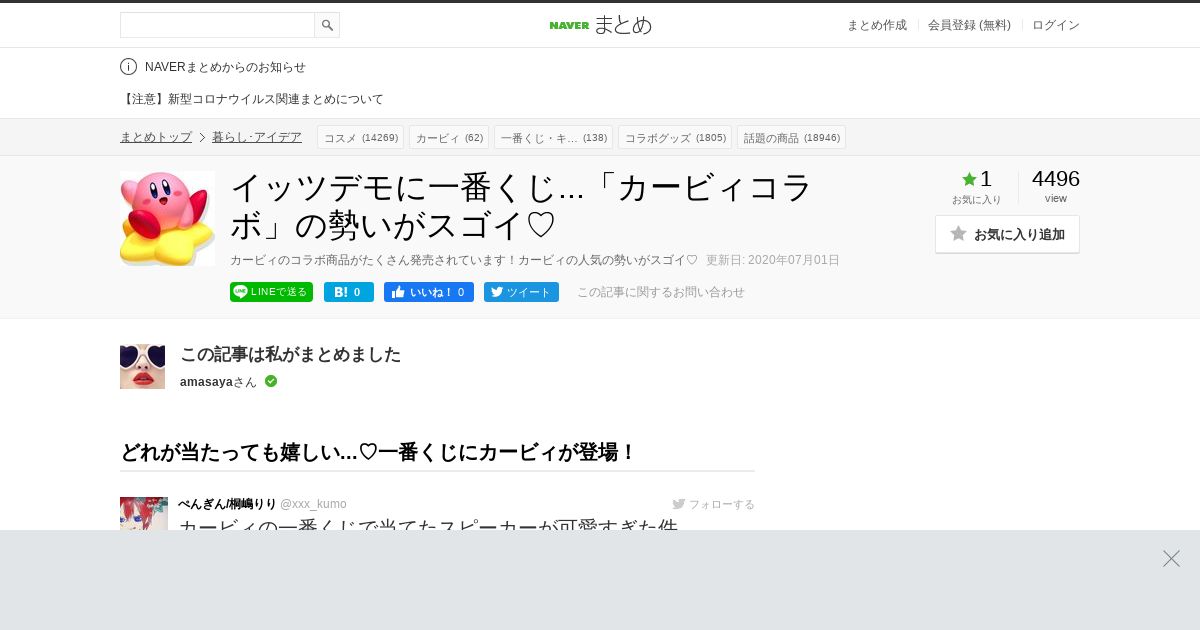Screen dimensions: 1200x630
Task: Open まとめ作成 link
Action: click(877, 25)
